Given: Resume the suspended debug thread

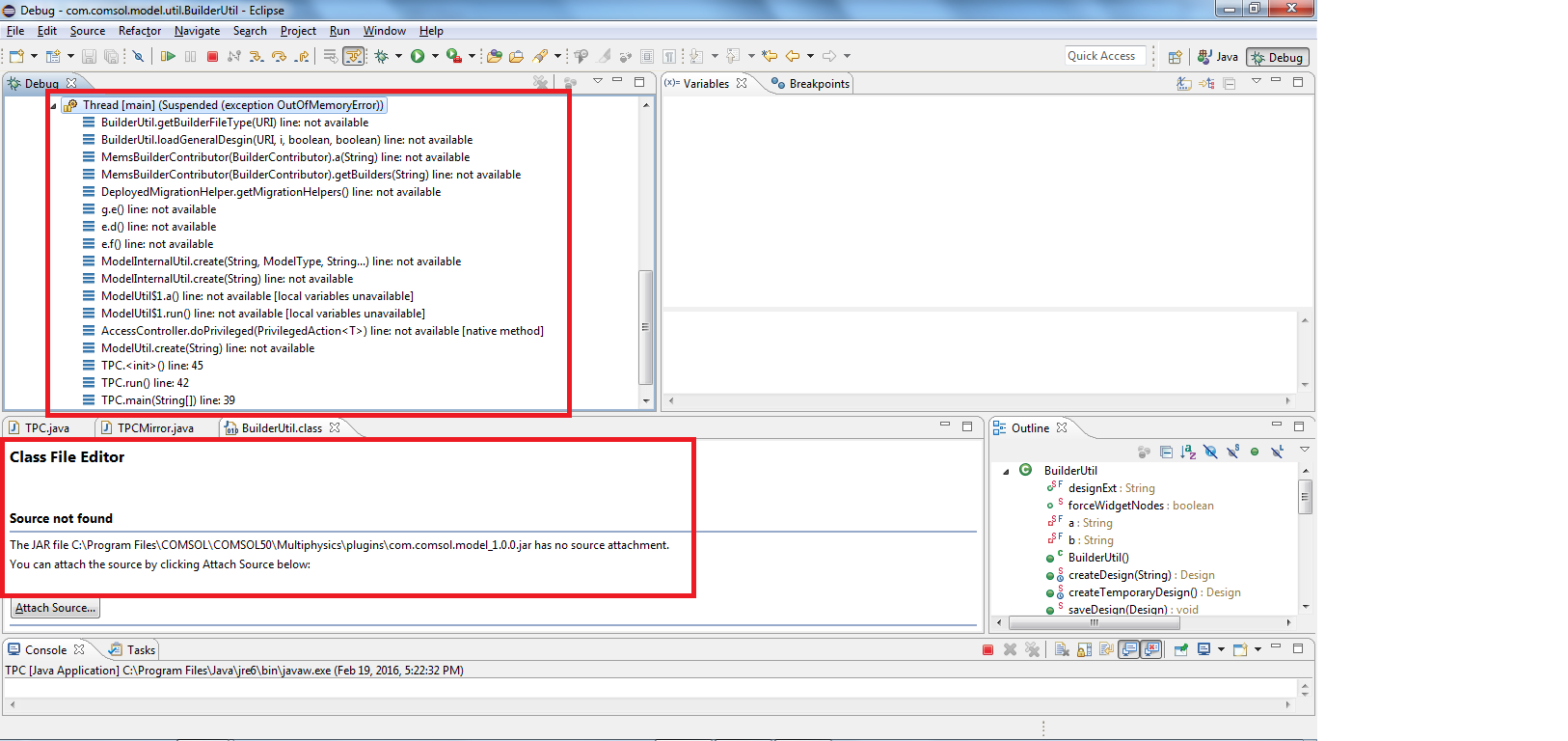Looking at the screenshot, I should click(x=168, y=56).
